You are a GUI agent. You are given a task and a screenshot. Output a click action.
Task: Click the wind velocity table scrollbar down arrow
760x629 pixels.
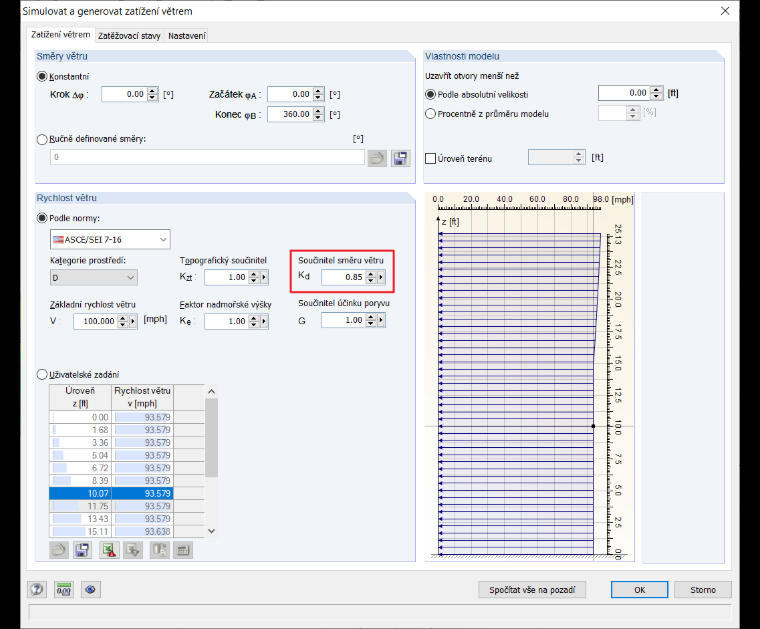point(211,531)
